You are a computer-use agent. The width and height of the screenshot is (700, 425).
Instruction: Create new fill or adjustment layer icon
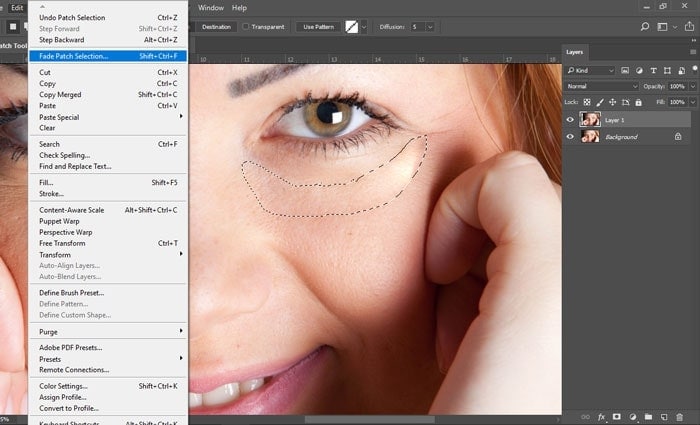coord(633,417)
